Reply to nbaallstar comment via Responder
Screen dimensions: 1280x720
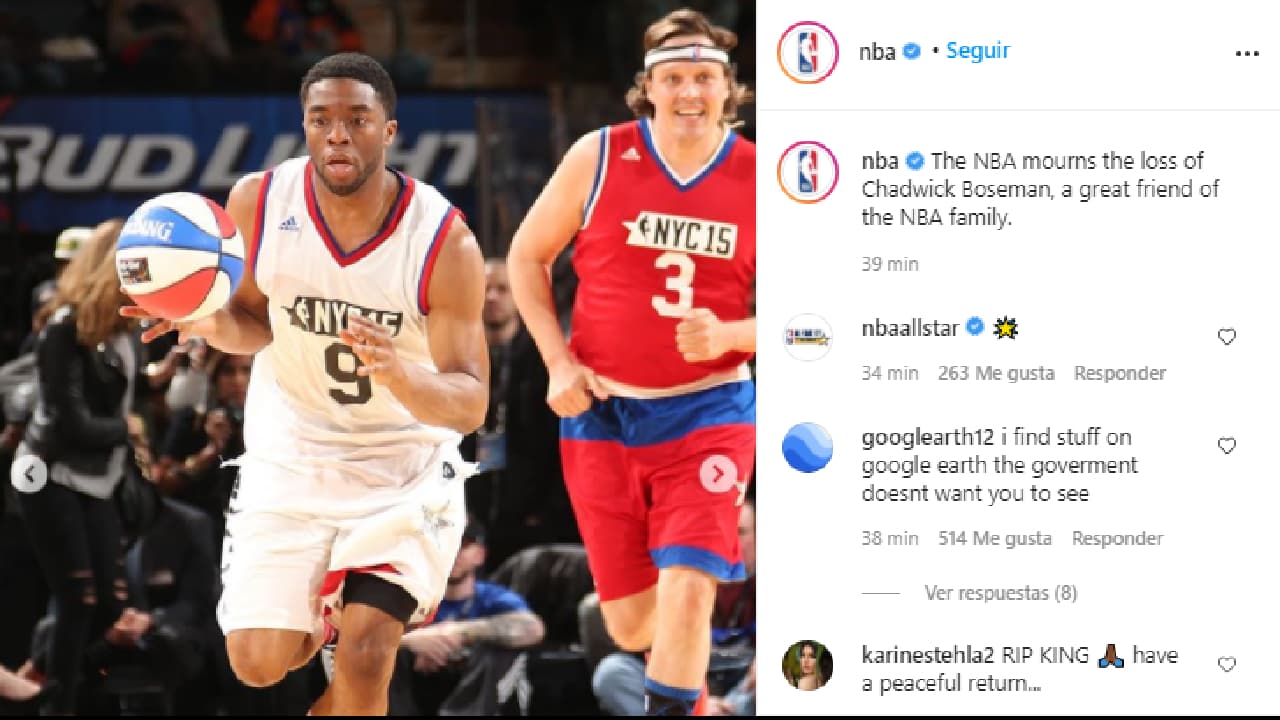[x=1120, y=373]
